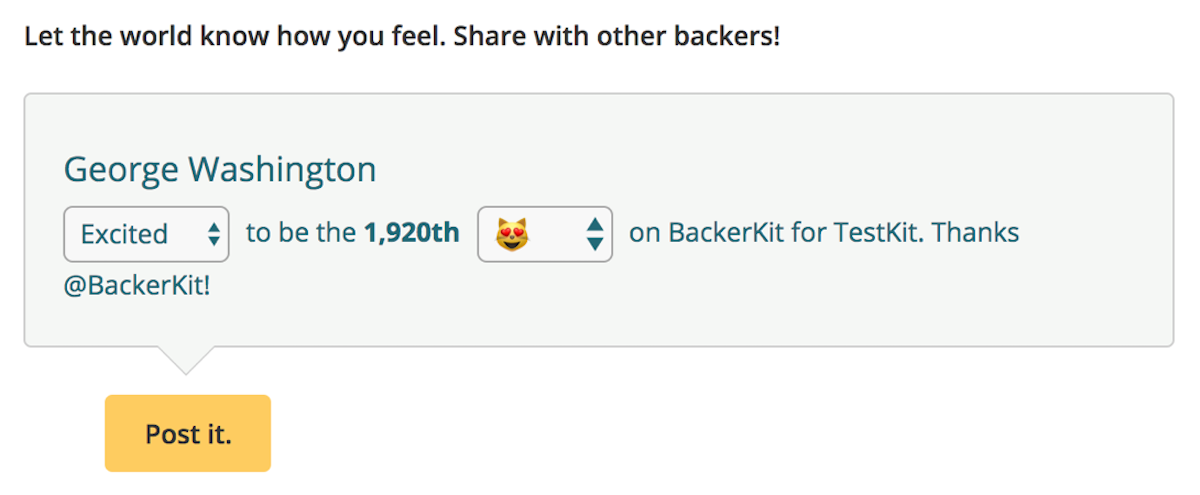Click the heart-eyes cat emoji icon
1200x495 pixels.
coord(512,234)
